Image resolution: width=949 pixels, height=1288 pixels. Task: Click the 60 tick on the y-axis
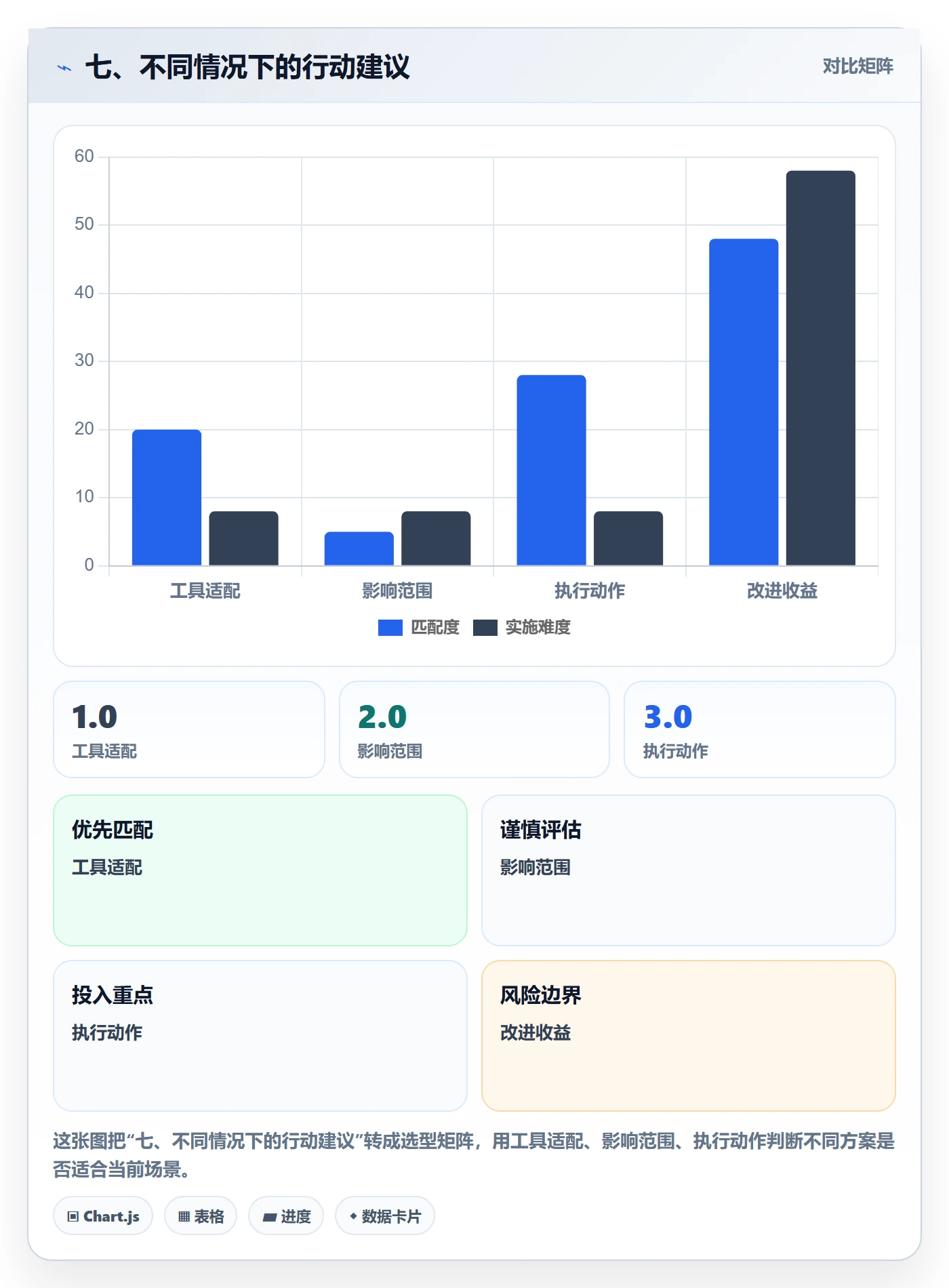tap(84, 157)
